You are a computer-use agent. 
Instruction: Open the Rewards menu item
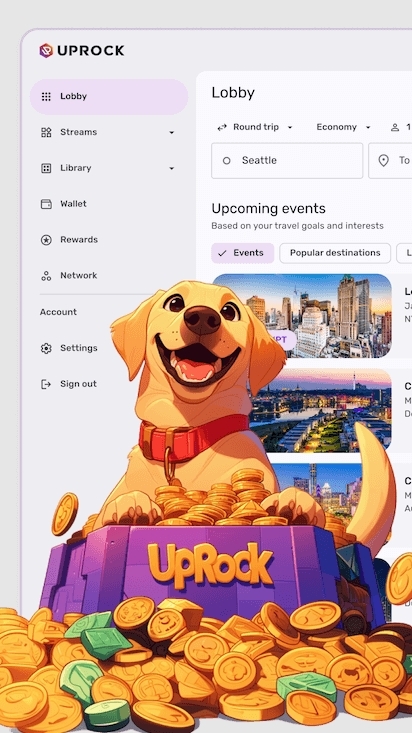point(109,240)
